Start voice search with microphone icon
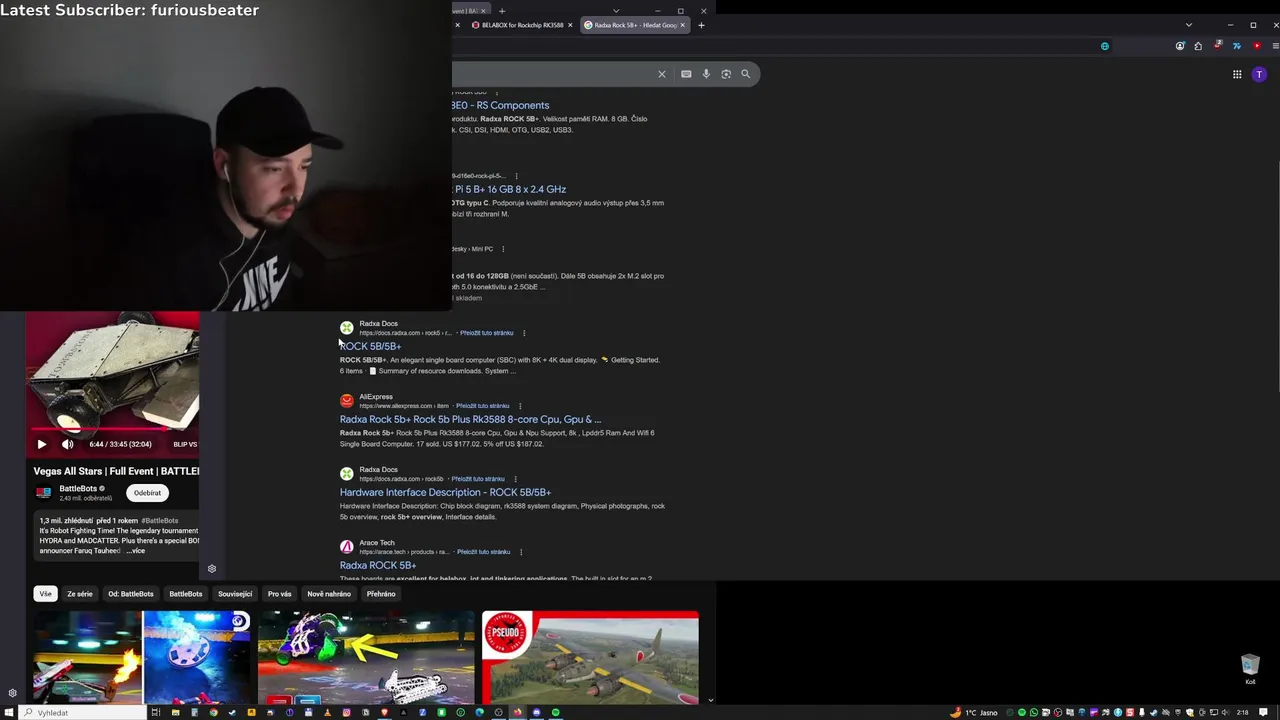This screenshot has height=720, width=1280. (x=706, y=74)
